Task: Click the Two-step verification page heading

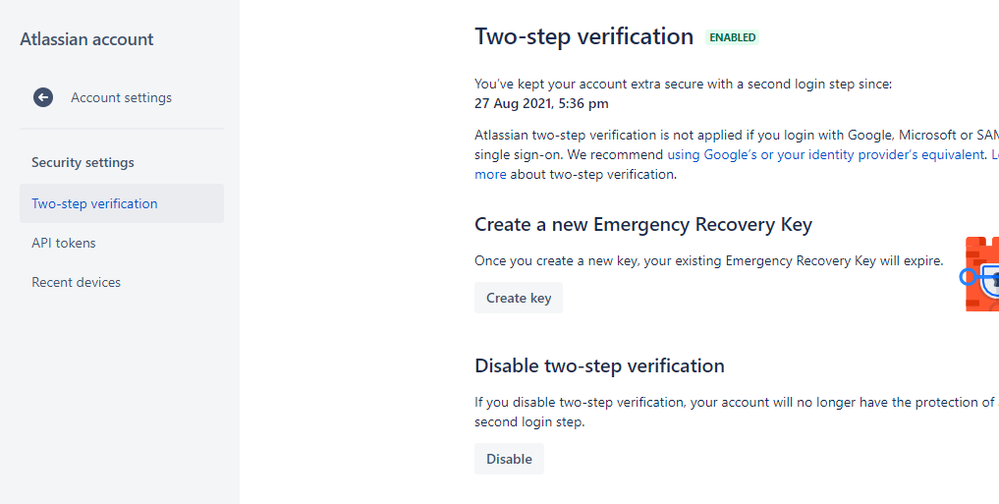Action: 584,36
